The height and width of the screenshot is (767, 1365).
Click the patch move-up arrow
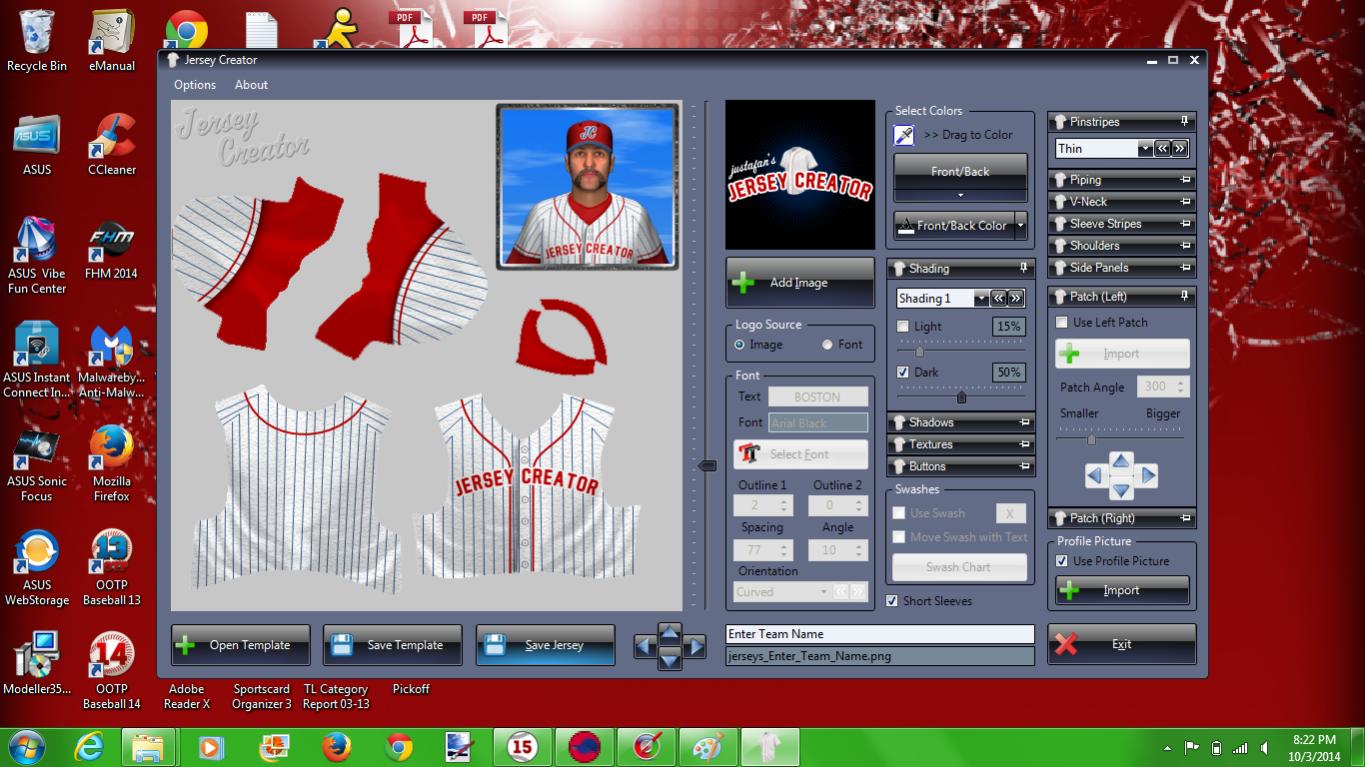(x=1121, y=461)
